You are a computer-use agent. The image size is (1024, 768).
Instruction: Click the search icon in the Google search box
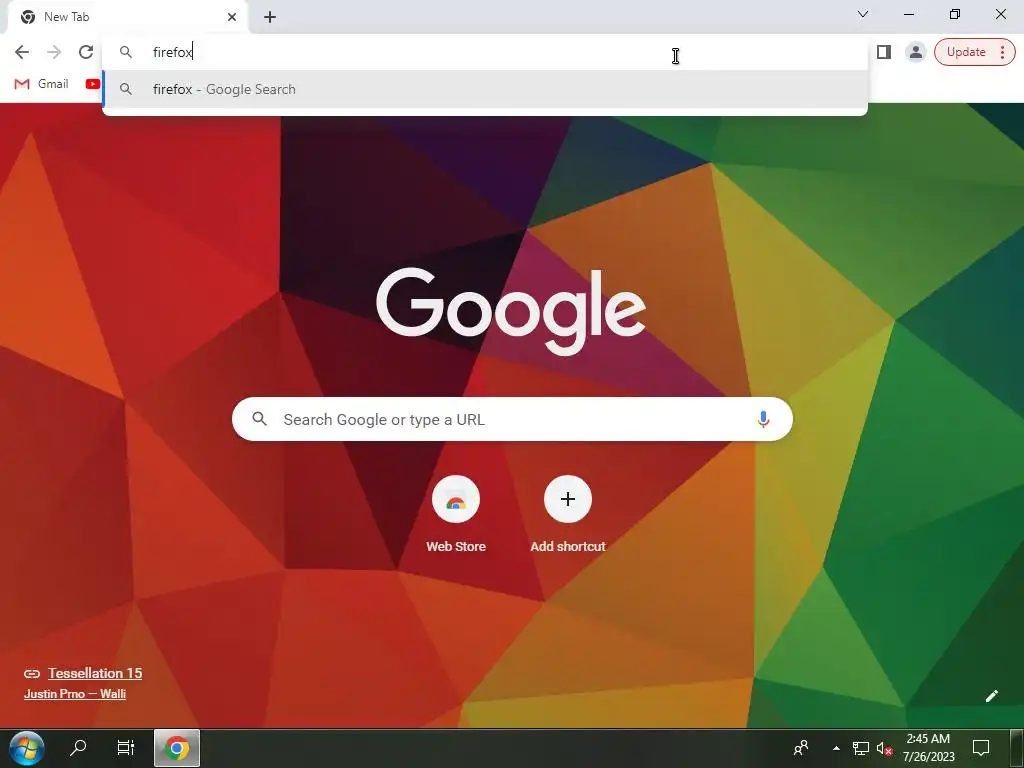(260, 419)
